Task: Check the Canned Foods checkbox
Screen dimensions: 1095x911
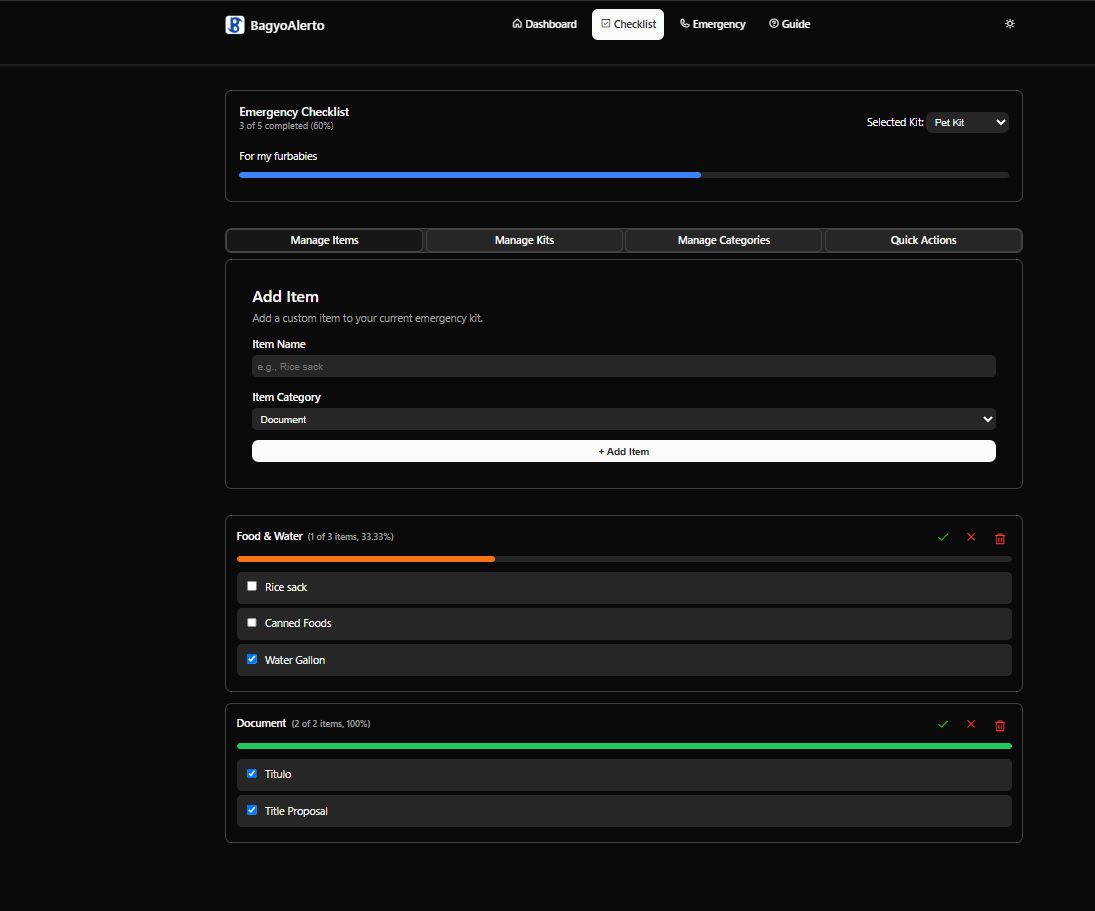Action: [x=252, y=623]
